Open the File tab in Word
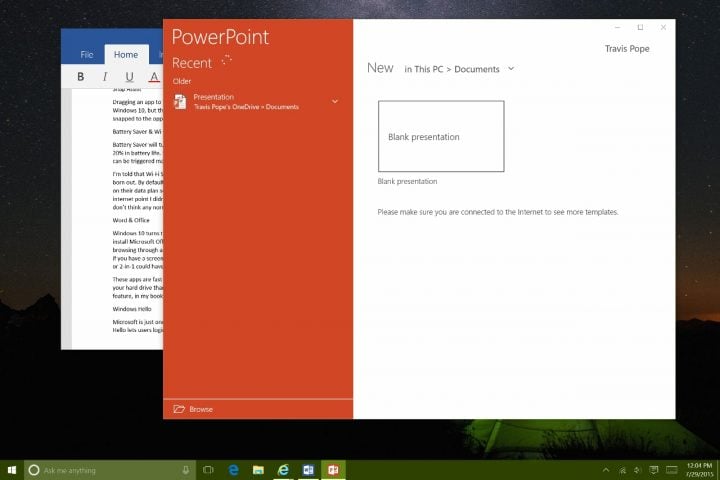The height and width of the screenshot is (480, 720). tap(86, 55)
